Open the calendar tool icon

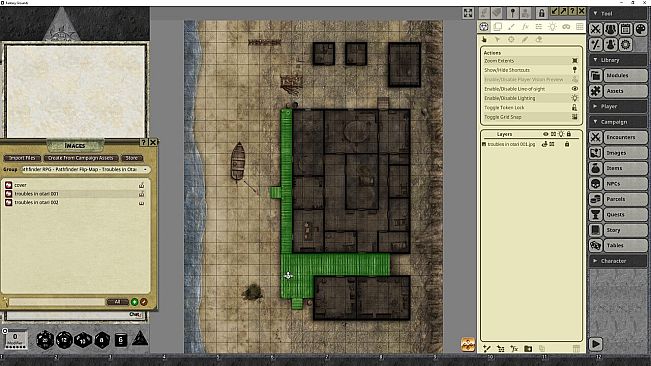[626, 29]
